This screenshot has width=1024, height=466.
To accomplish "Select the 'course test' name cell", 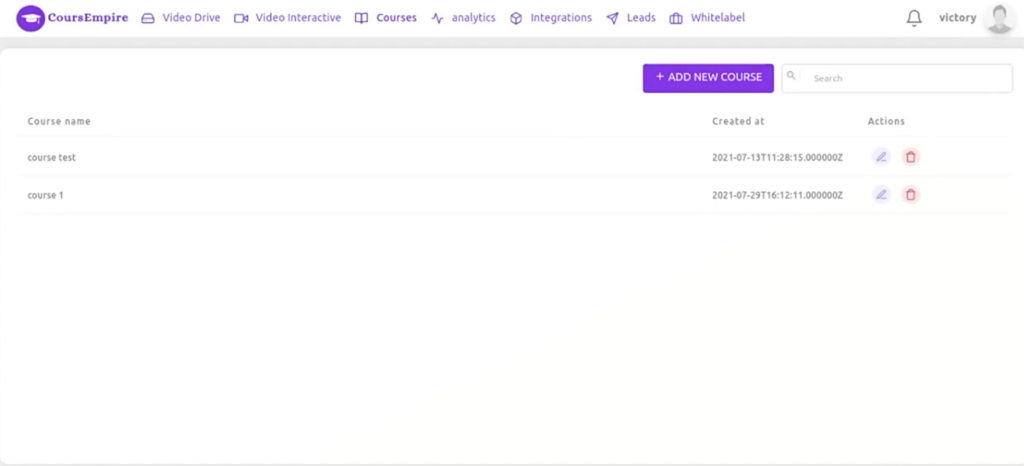I will coord(52,157).
